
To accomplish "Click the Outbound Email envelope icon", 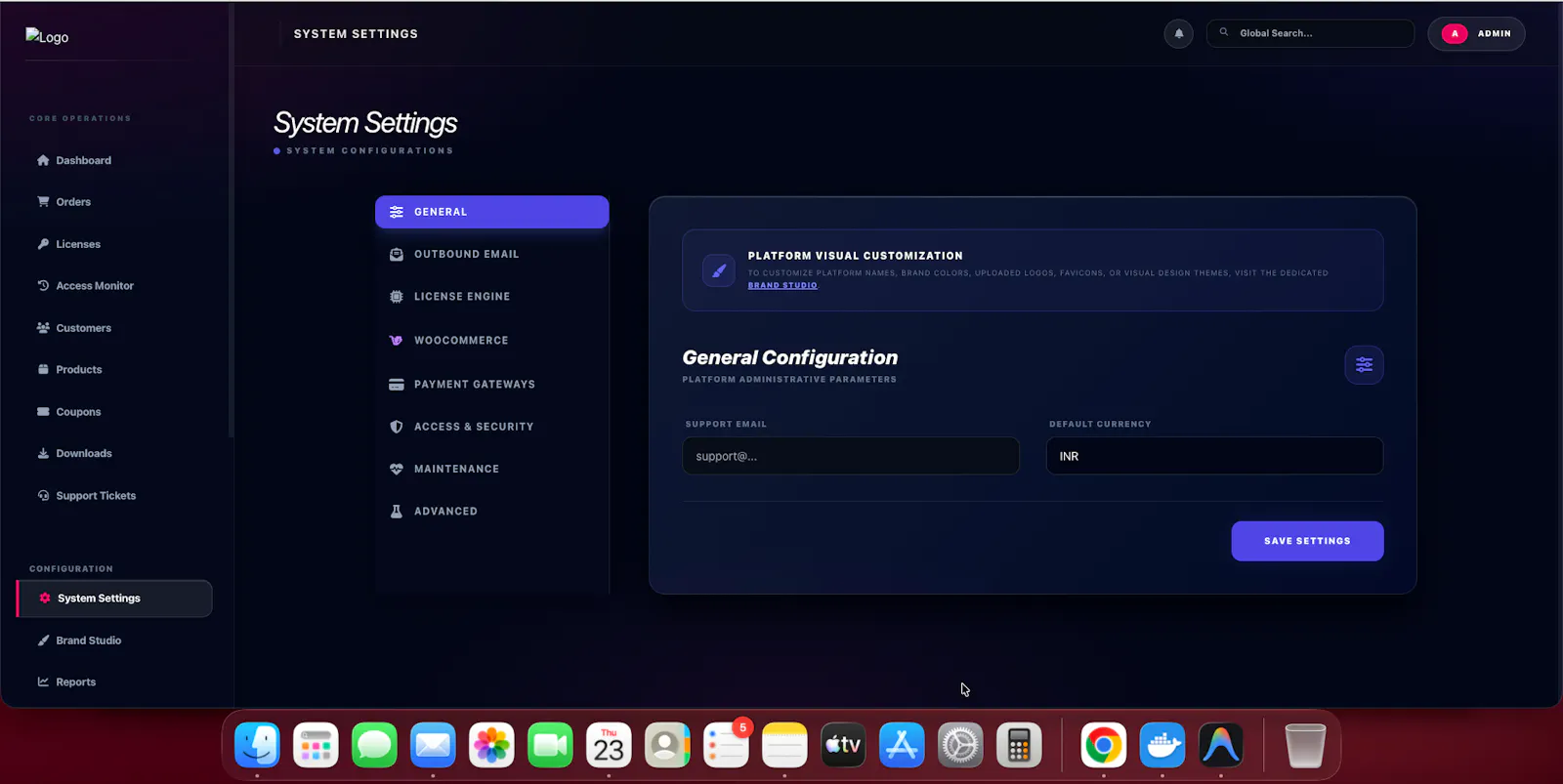I will 397,255.
